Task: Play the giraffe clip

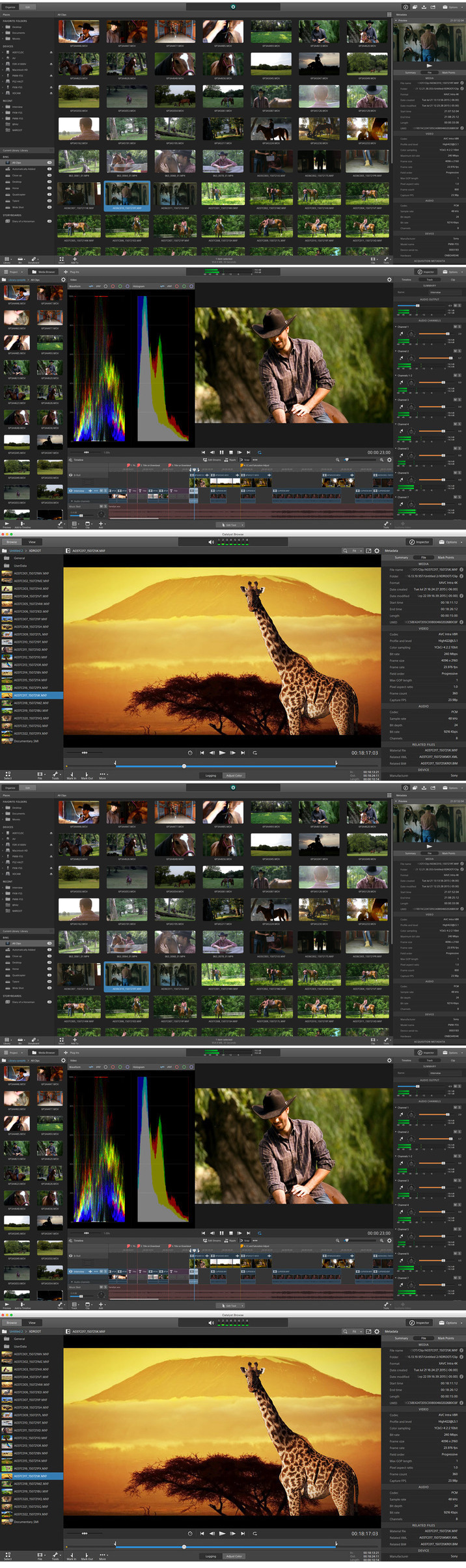Action: point(223,752)
